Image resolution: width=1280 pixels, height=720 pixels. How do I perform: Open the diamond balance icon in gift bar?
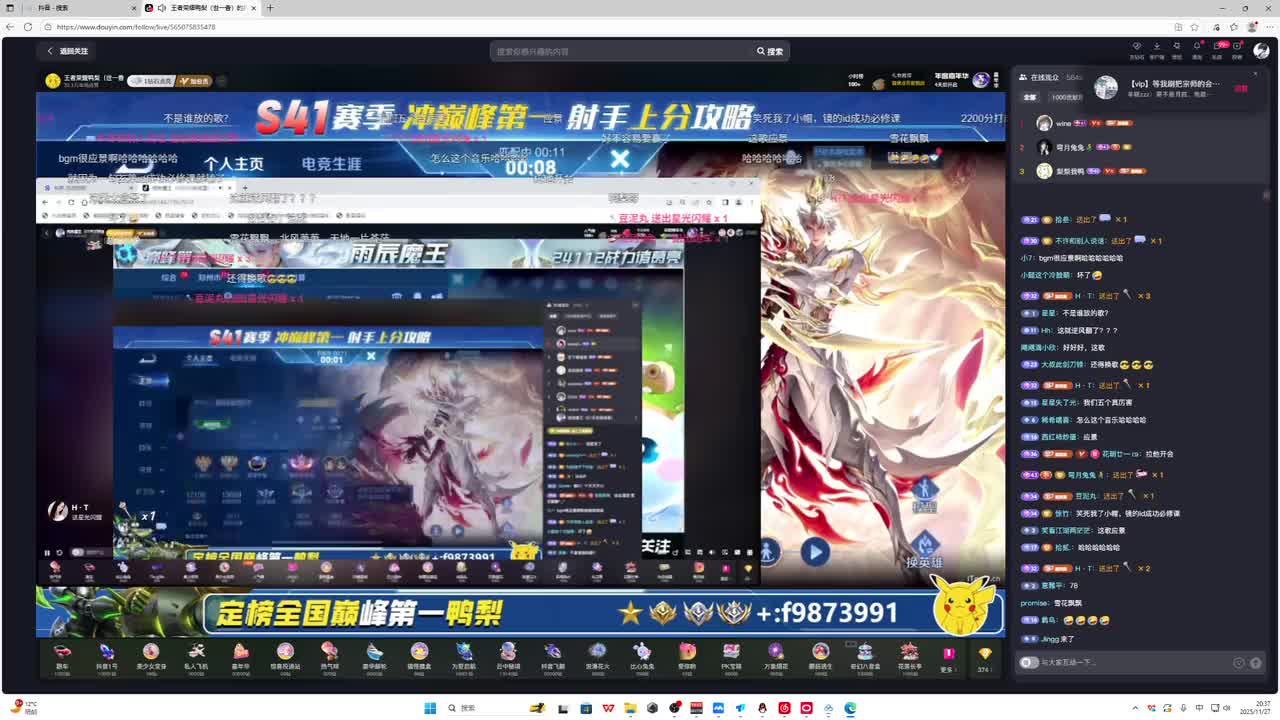985,654
